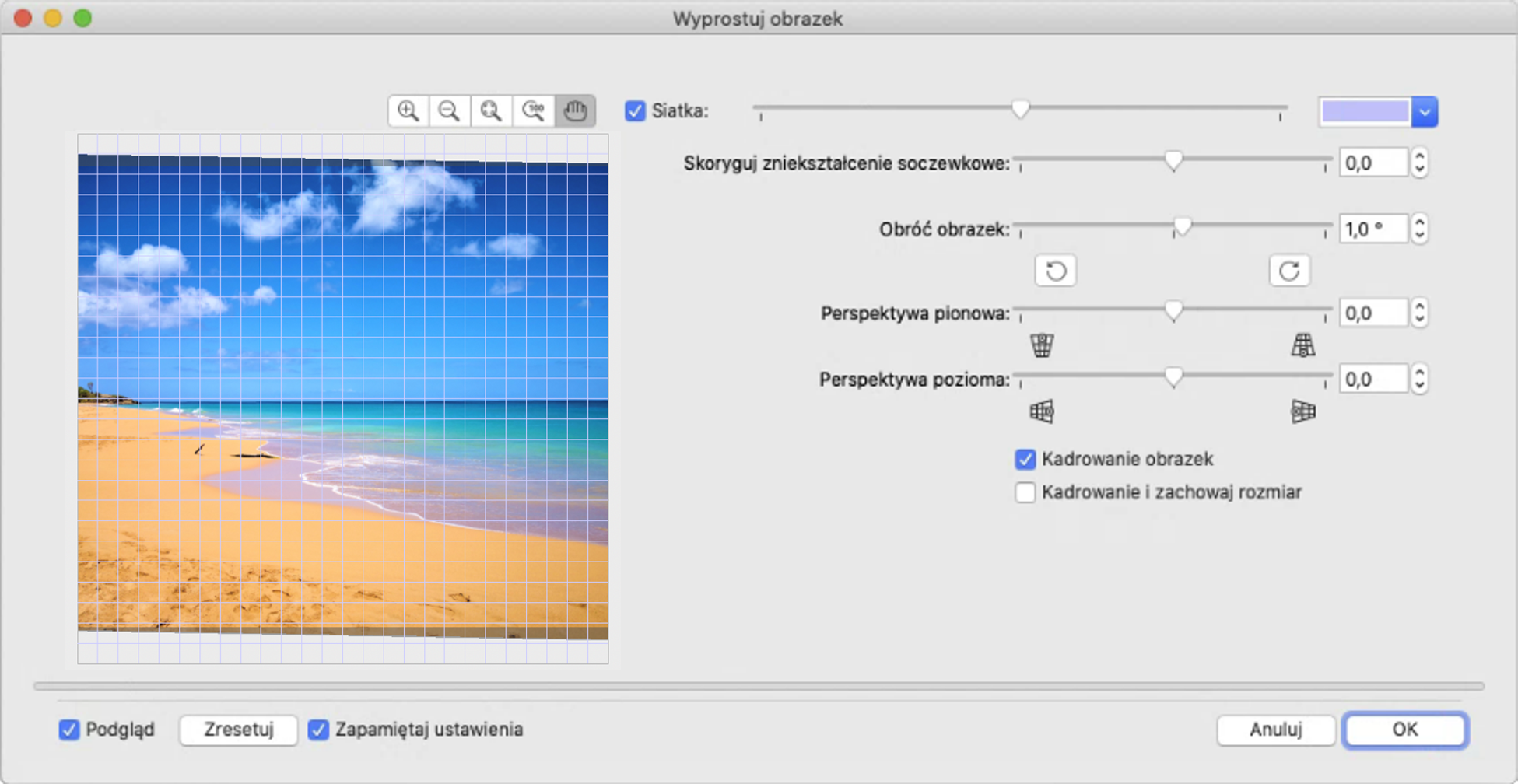Select the zoom 100% magnifier icon
Viewport: 1518px width, 784px height.
coord(533,111)
